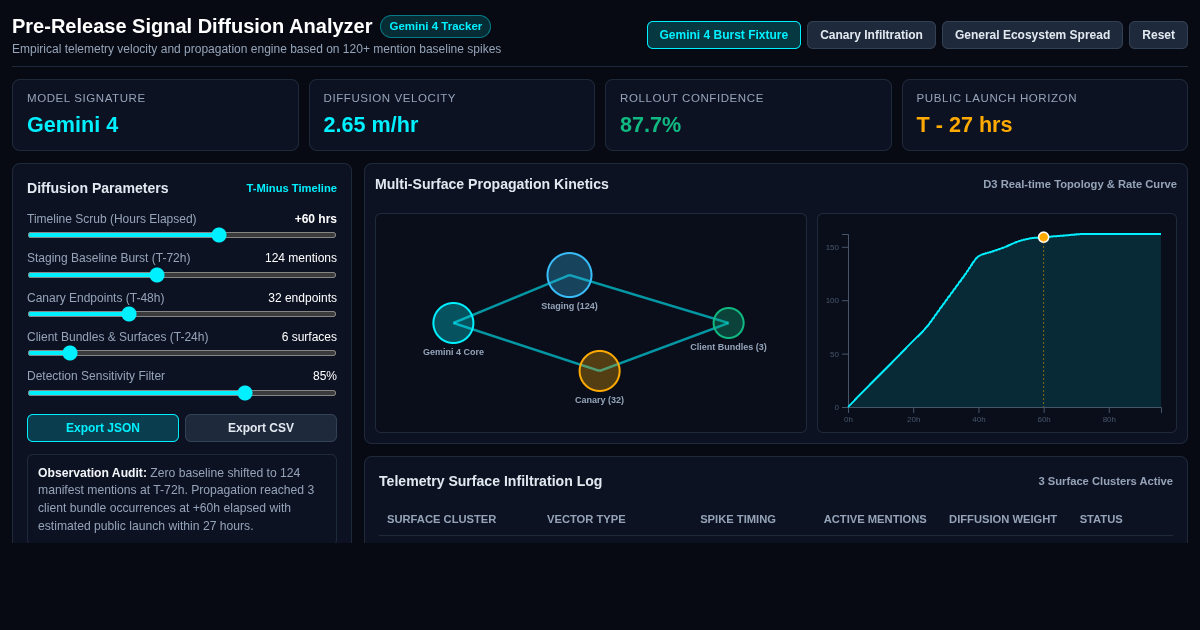This screenshot has height=630, width=1200.
Task: Click the Public Launch Horizon T - 27 hrs value
Action: [x=964, y=125]
